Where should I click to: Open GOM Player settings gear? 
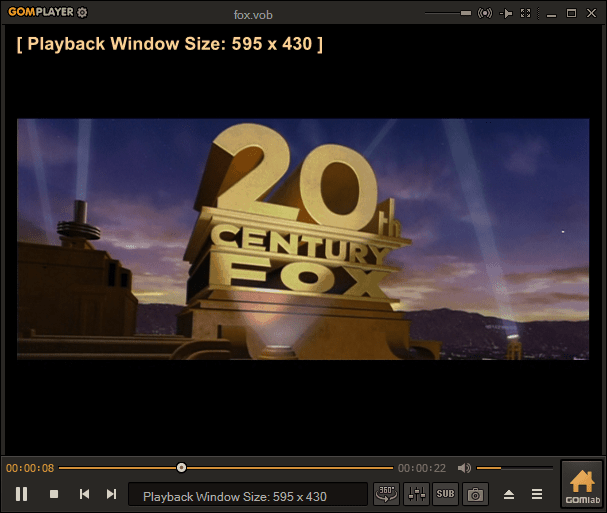click(x=82, y=12)
